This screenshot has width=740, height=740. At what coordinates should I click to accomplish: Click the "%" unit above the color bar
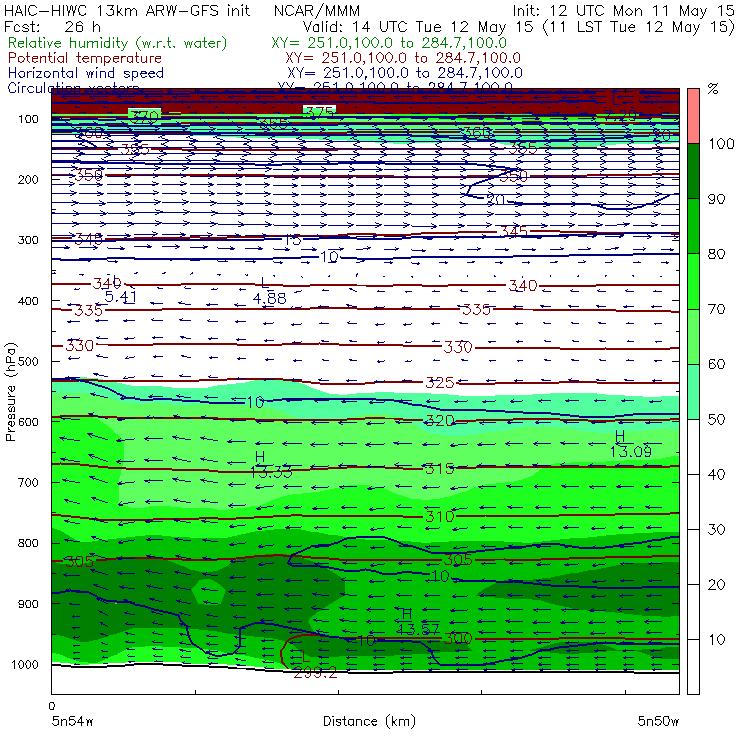713,89
